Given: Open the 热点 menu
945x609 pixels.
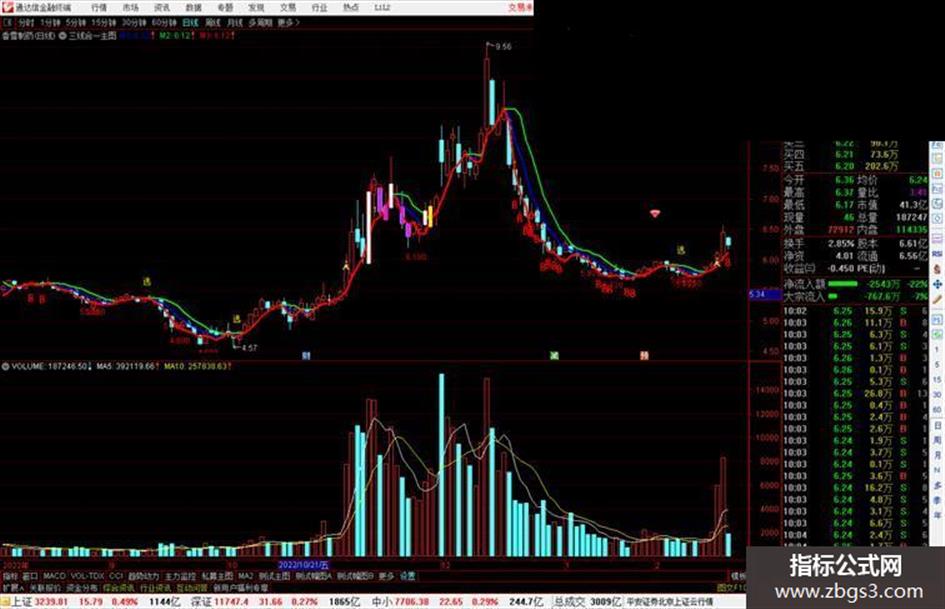Looking at the screenshot, I should 350,7.
